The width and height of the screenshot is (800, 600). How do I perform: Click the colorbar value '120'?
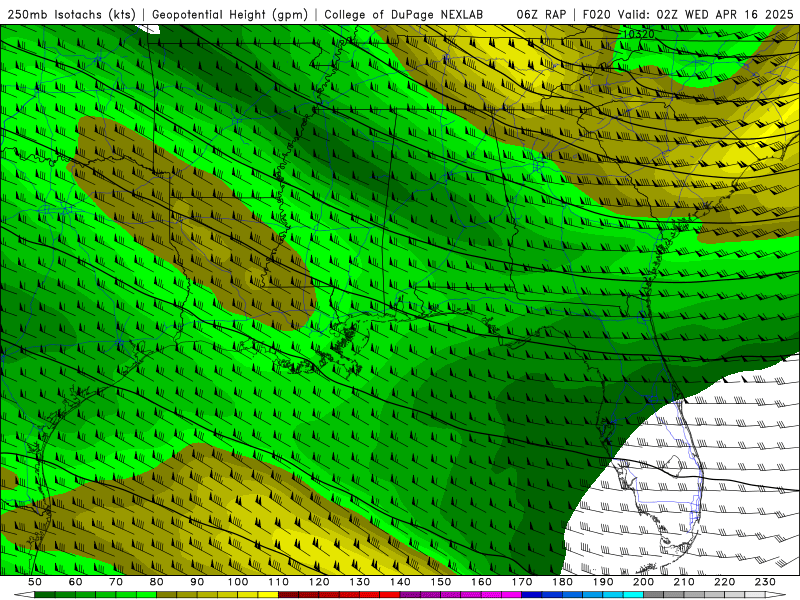(x=319, y=582)
